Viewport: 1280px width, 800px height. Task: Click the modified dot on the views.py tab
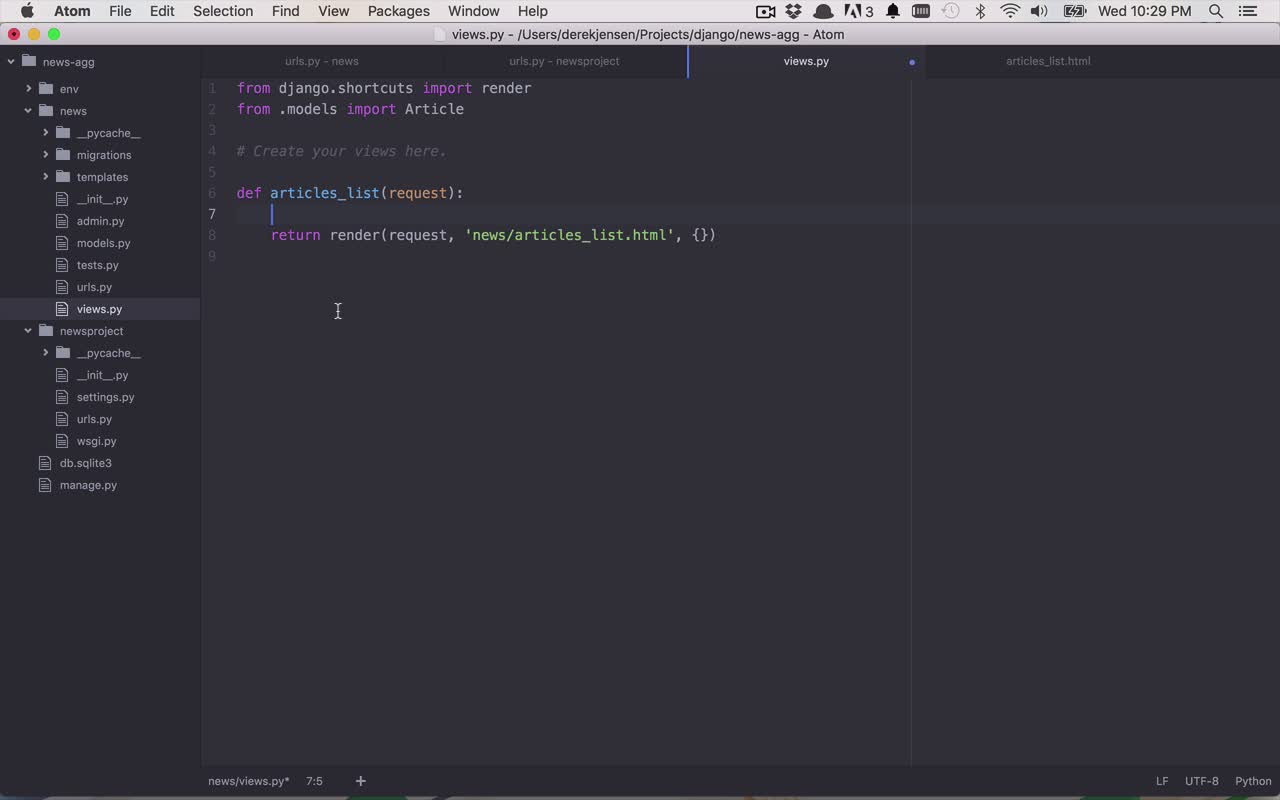[x=912, y=62]
